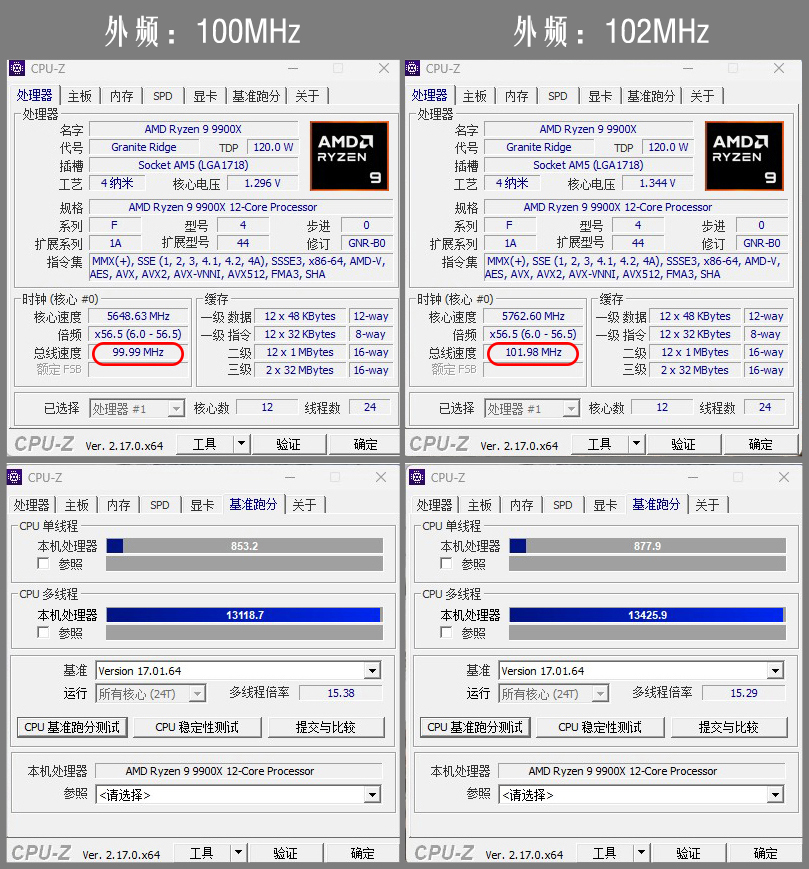Click multi-thread score bar 13425.9
Image resolution: width=809 pixels, height=869 pixels.
coord(647,615)
